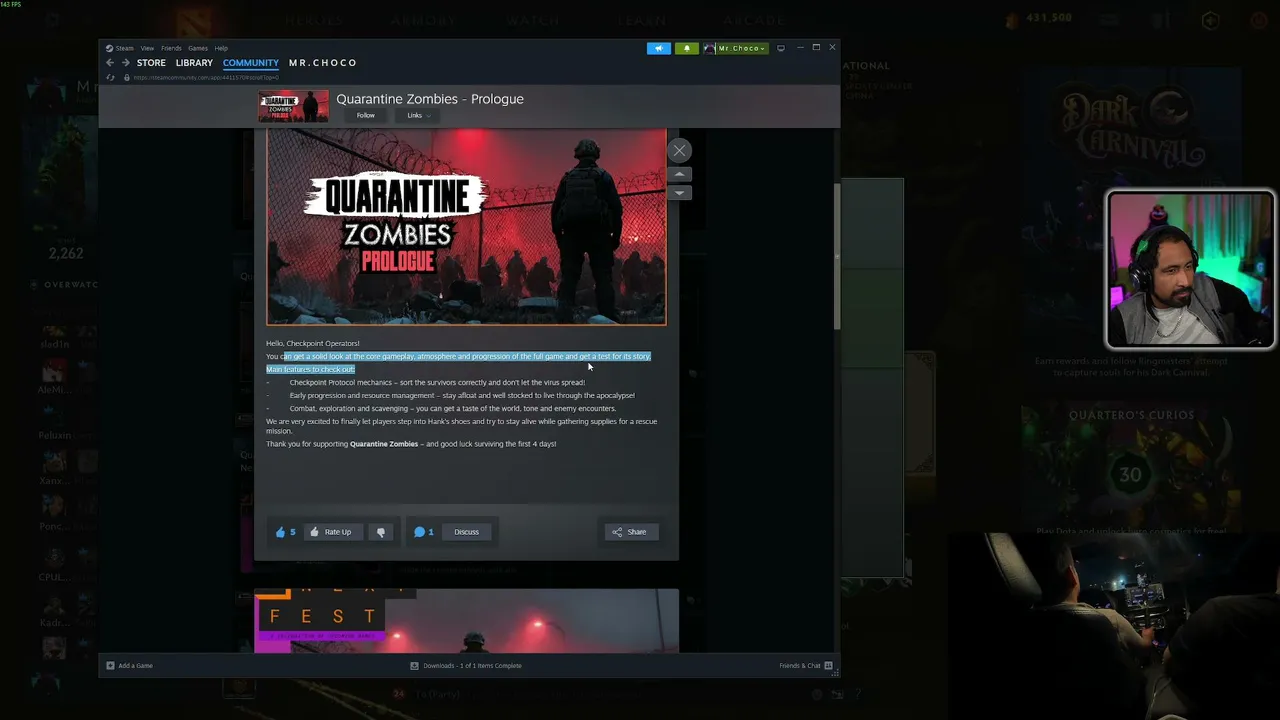Viewport: 1280px width, 720px height.
Task: Go to the next announcement with the down arrow
Action: click(x=679, y=192)
